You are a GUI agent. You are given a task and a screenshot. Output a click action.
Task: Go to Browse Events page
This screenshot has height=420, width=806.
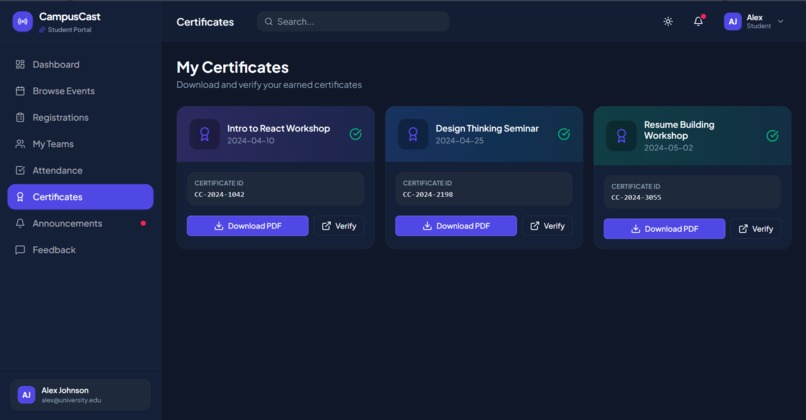point(80,91)
